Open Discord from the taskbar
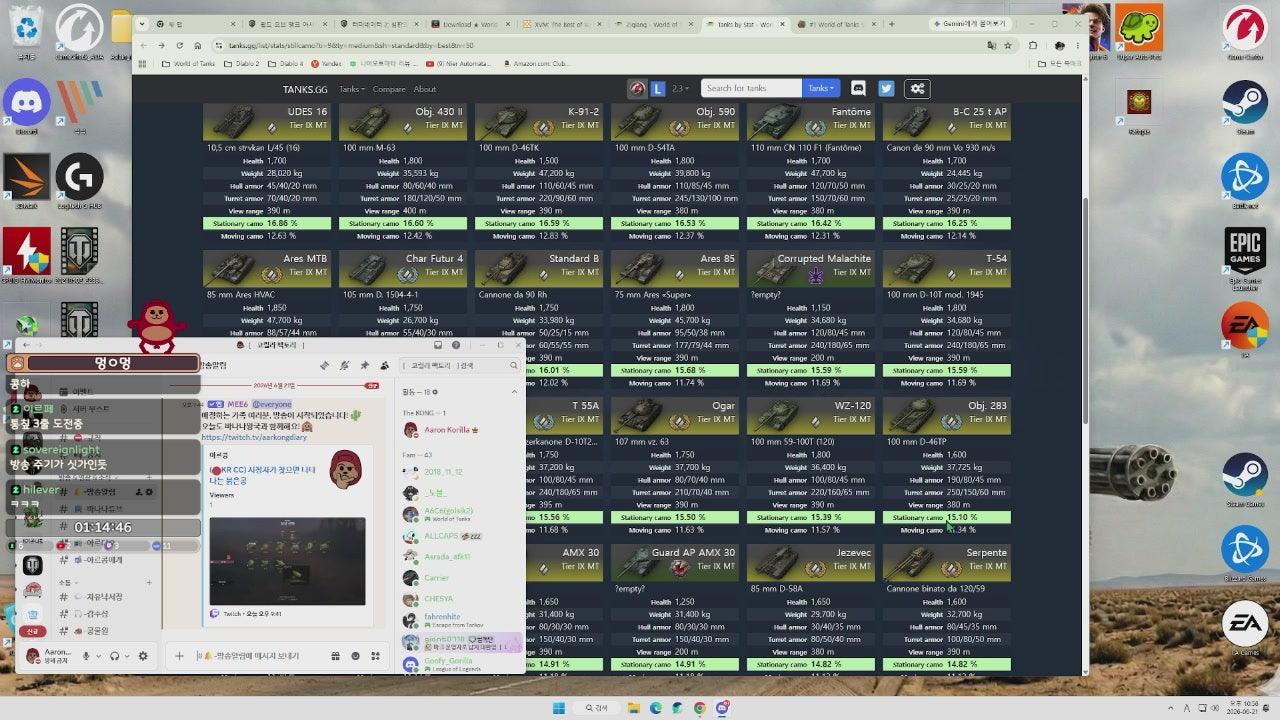 tap(722, 708)
